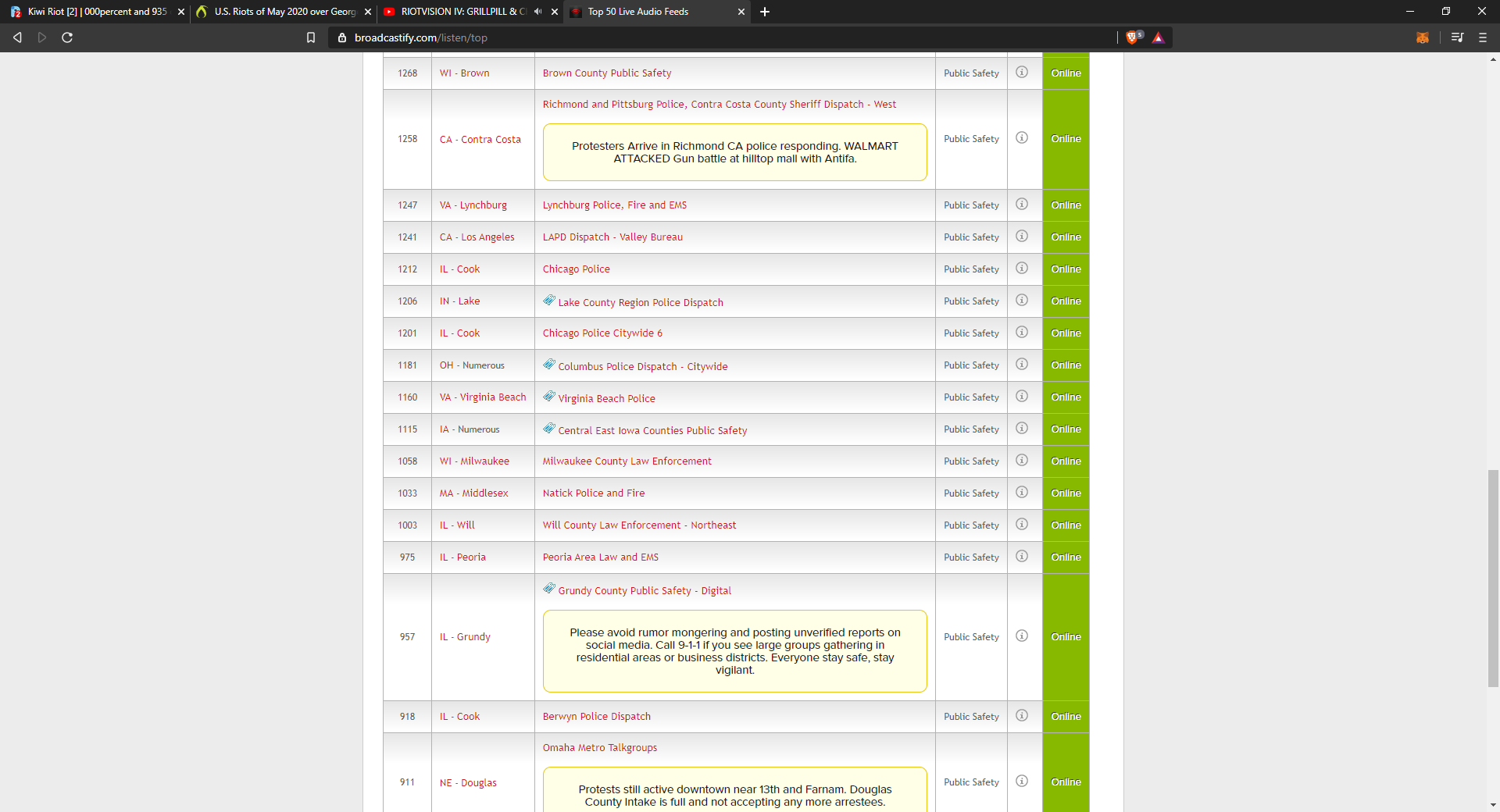Open info icon for Peoria Area Law and EMS
Screen dimensions: 1500x812
(1022, 557)
